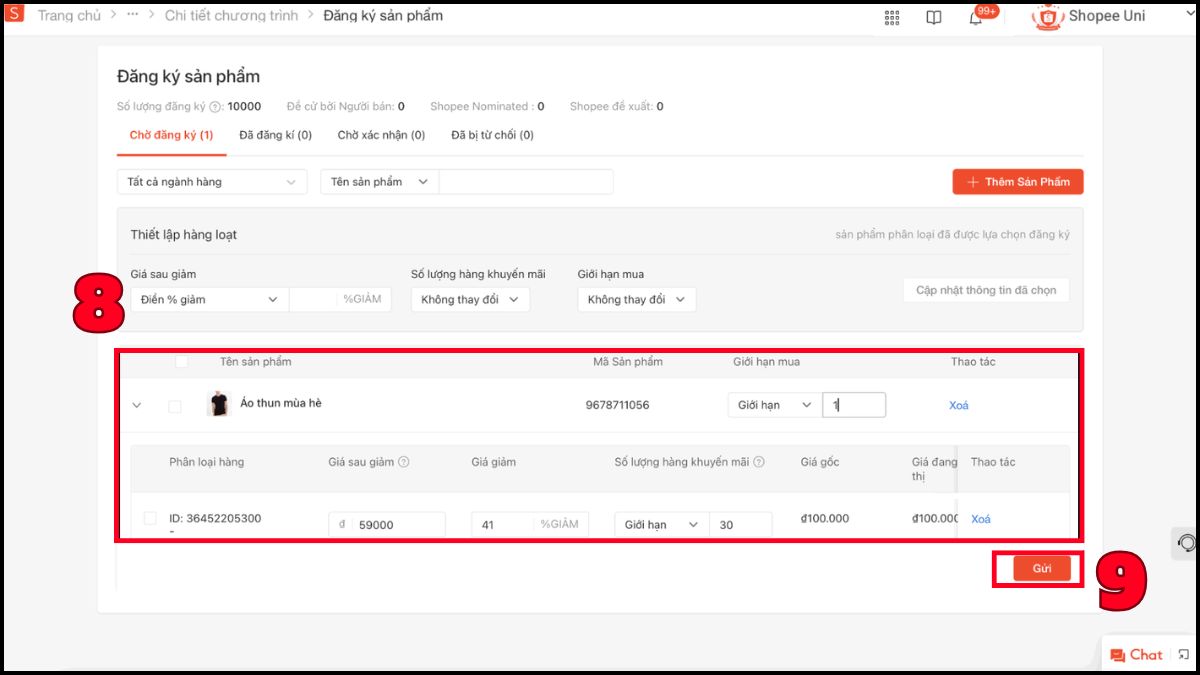The height and width of the screenshot is (675, 1200).
Task: Focus the product name search field
Action: 526,182
